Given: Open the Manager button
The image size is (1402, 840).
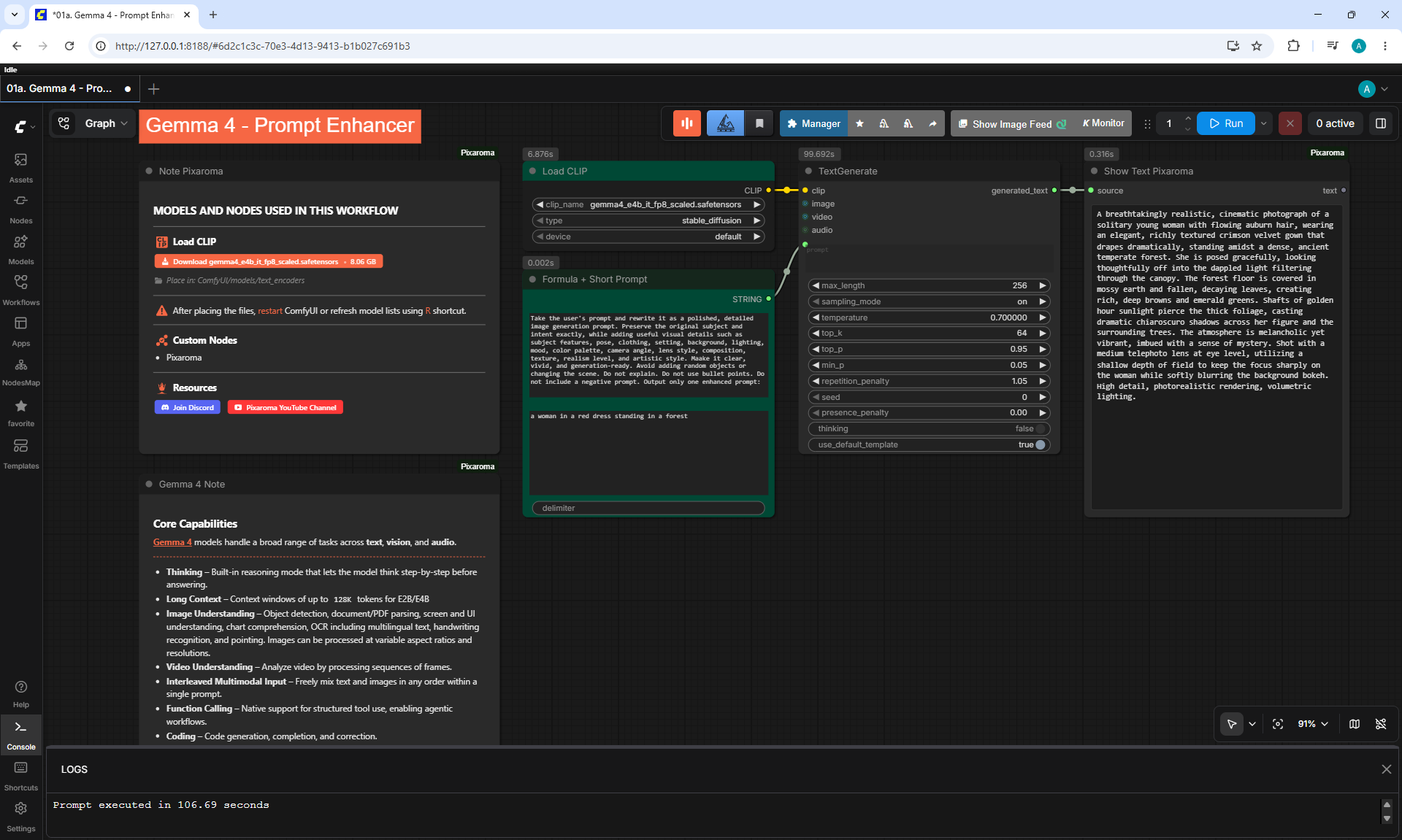Looking at the screenshot, I should [x=813, y=123].
